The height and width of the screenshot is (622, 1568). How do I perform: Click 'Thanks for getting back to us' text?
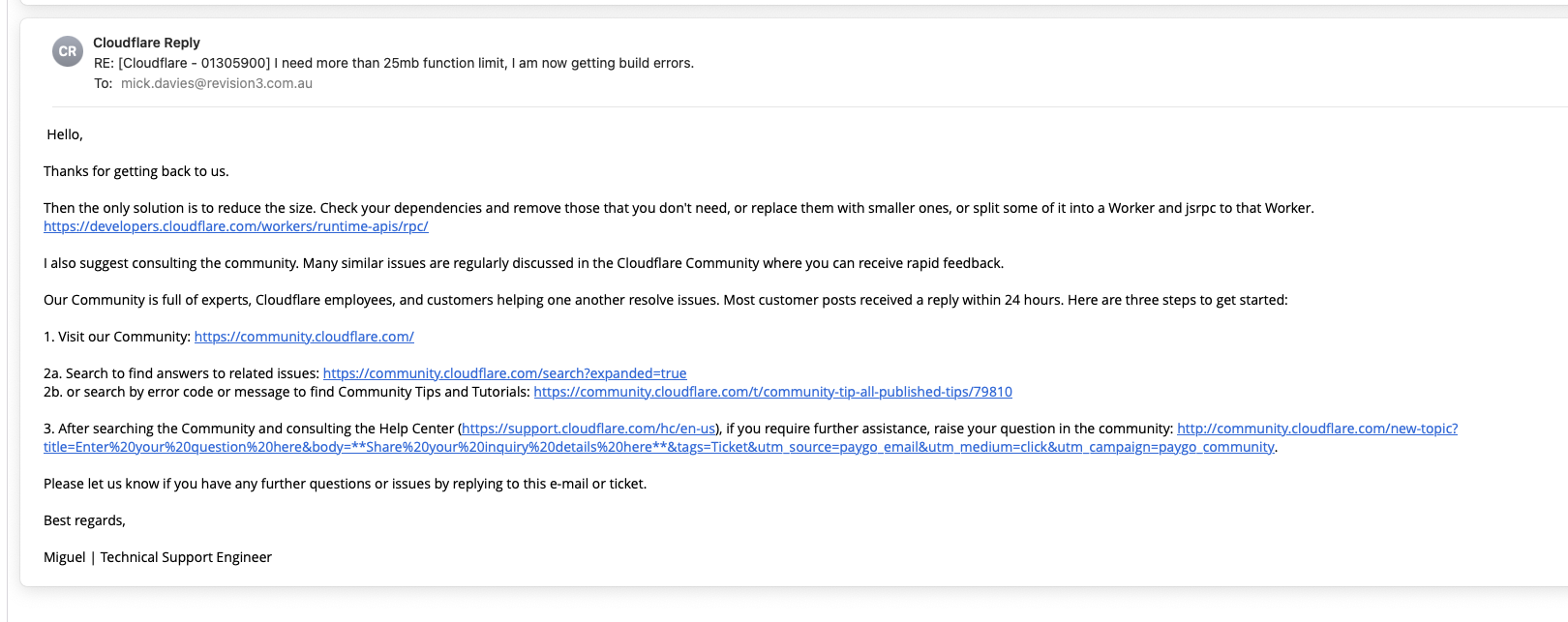(136, 171)
